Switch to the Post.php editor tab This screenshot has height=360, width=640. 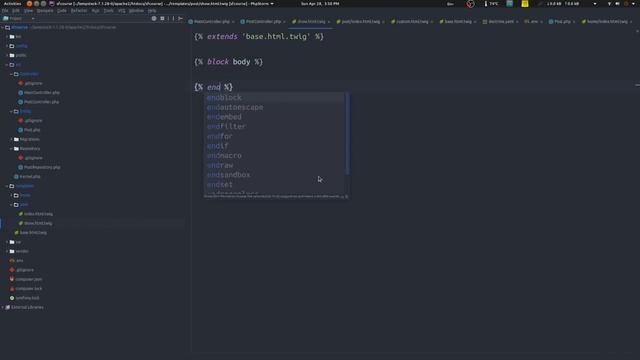pos(562,22)
